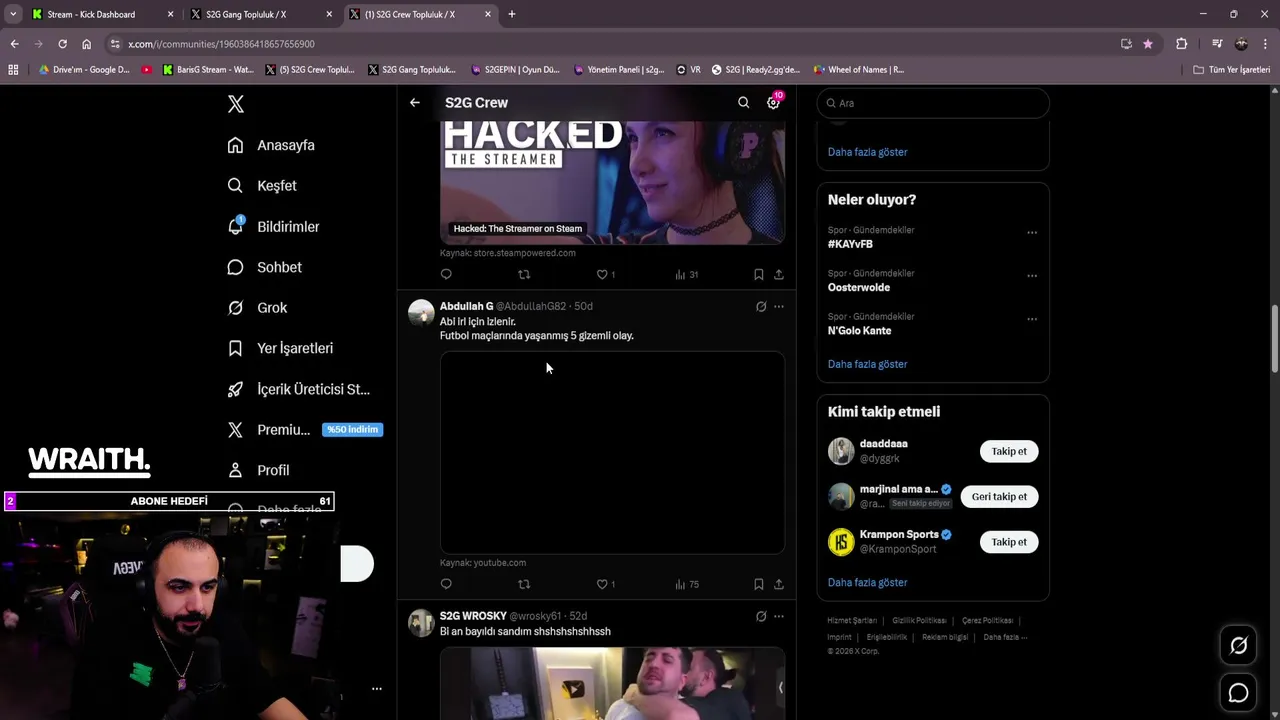This screenshot has height=720, width=1280.
Task: Open Gizlilik Politikası footer link
Action: point(919,620)
